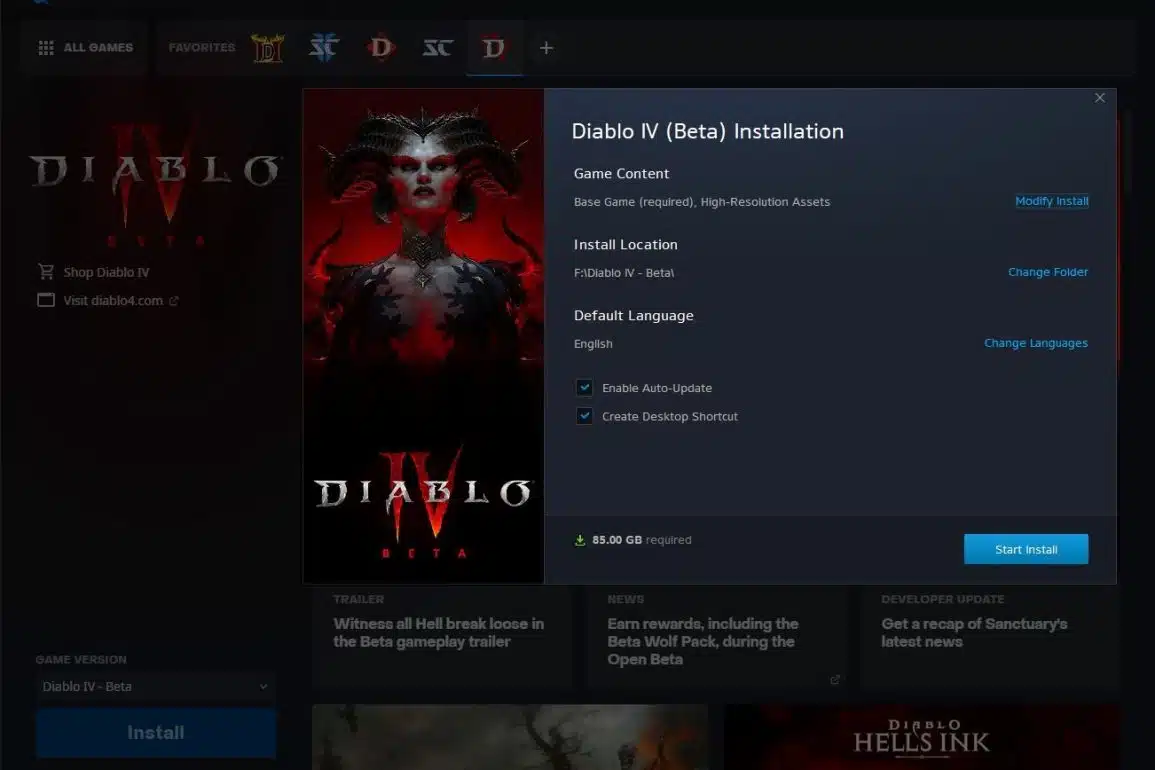Open the Diablo Hell's Ink banner
The image size is (1155, 770).
(922, 738)
